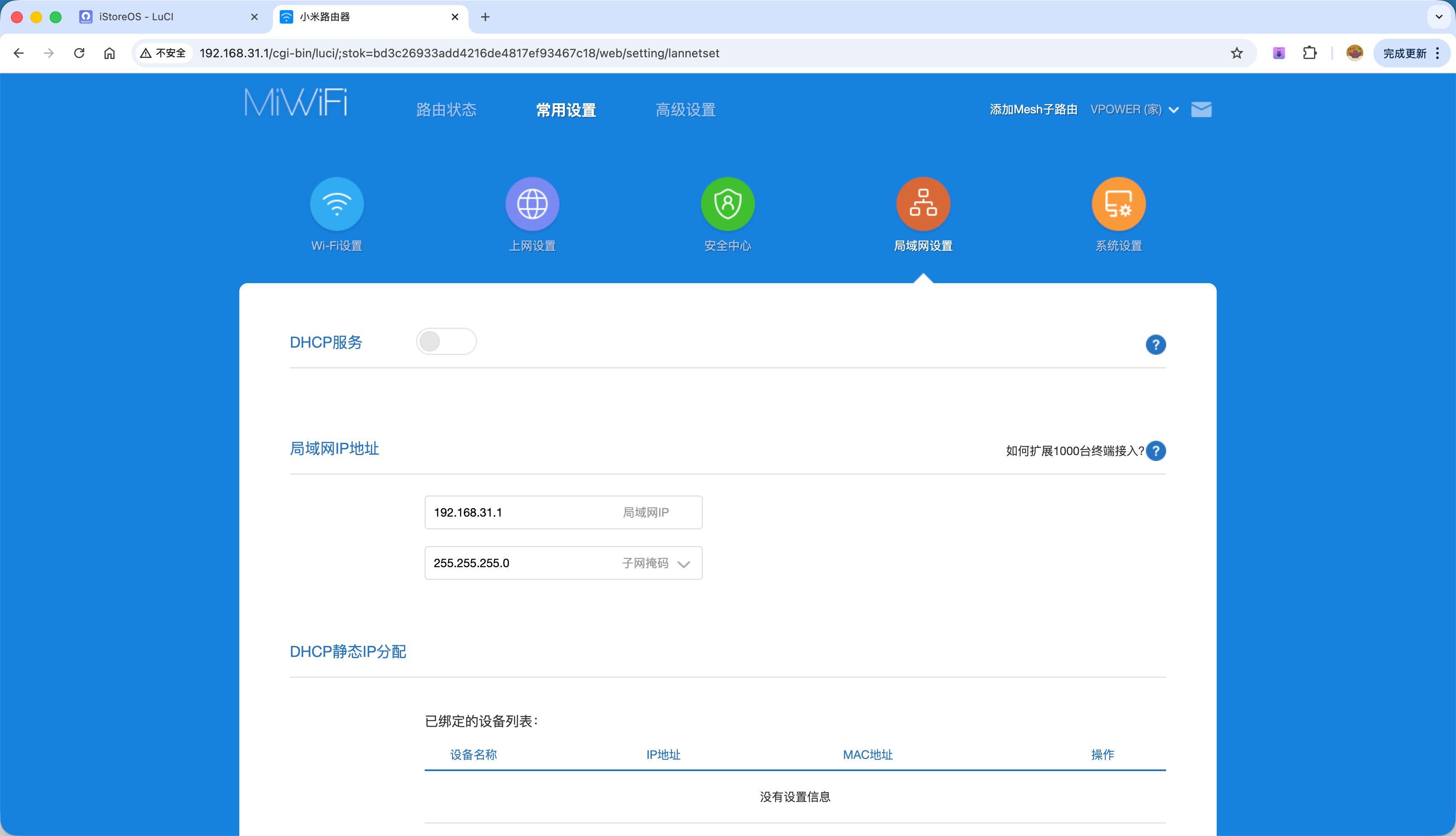
Task: Expand the 子网掩码 dropdown
Action: [x=683, y=564]
